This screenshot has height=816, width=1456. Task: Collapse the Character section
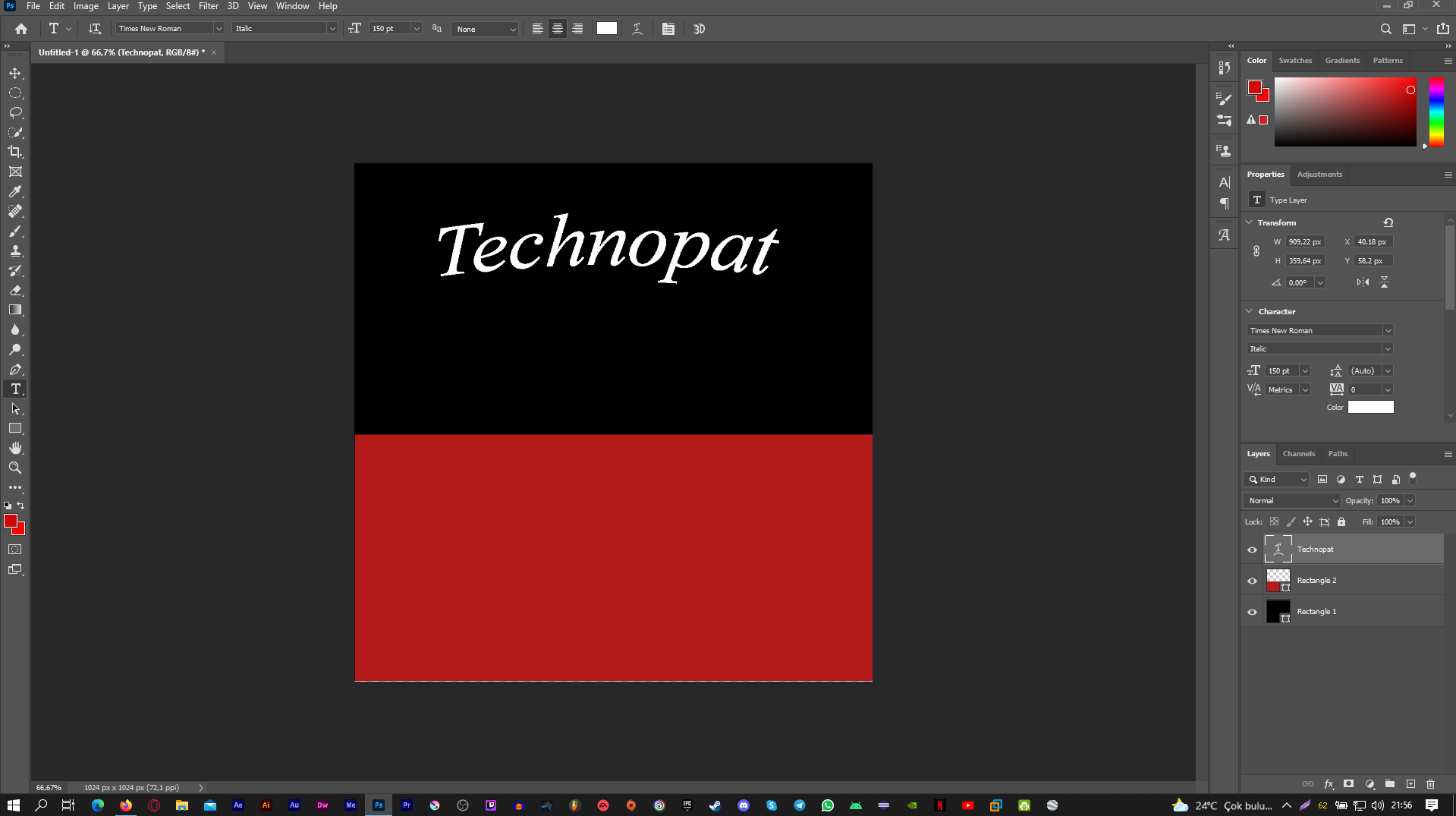pos(1250,311)
